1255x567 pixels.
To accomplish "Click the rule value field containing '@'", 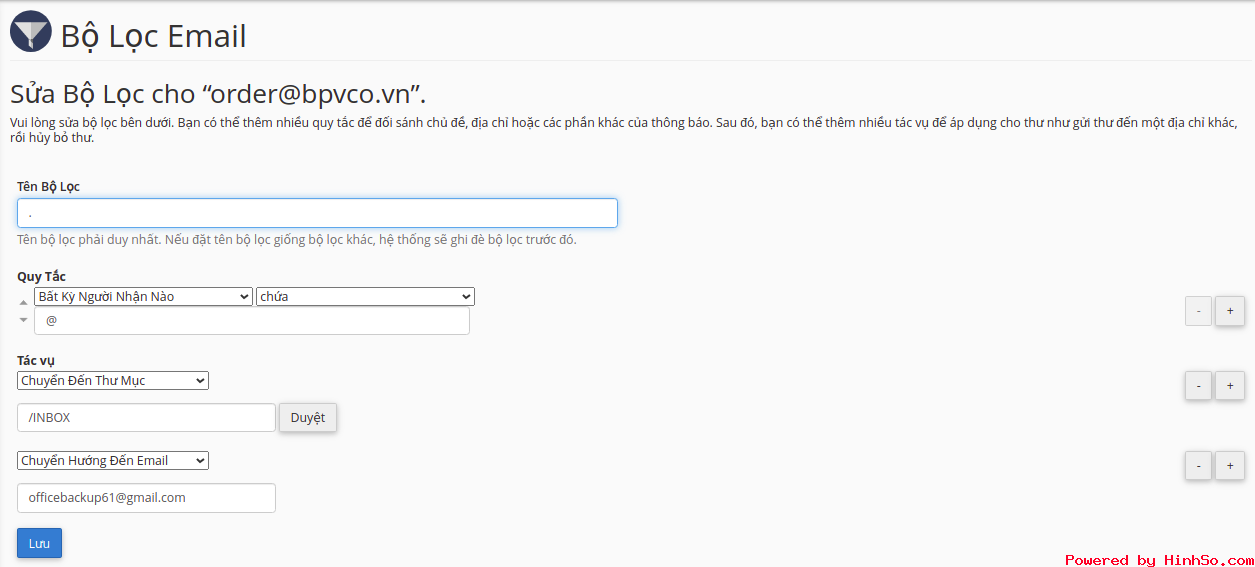I will click(x=252, y=320).
